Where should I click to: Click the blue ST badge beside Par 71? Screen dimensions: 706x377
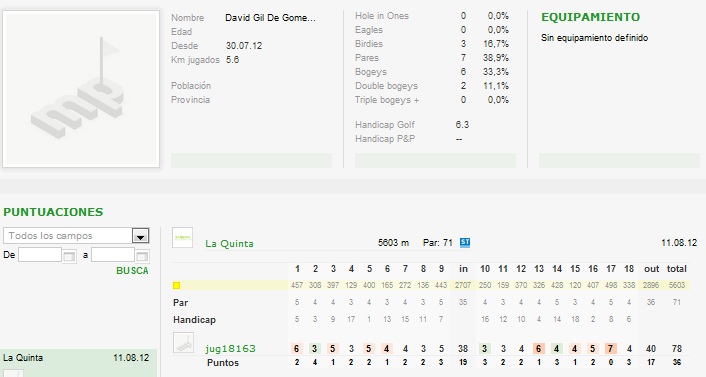[465, 243]
